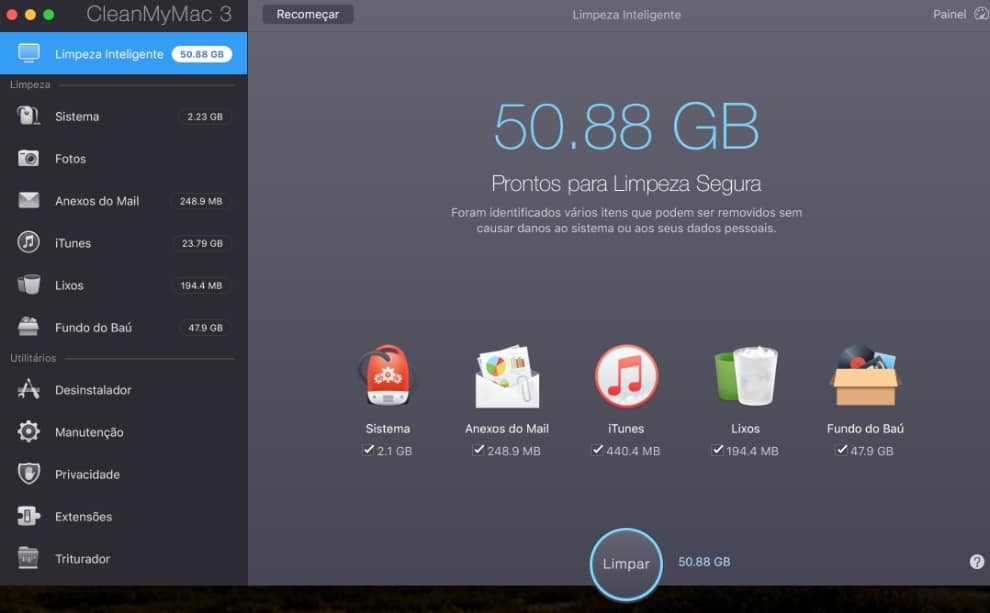Click the Sistema label under vacuum icon
The image size is (990, 613).
pyautogui.click(x=388, y=429)
